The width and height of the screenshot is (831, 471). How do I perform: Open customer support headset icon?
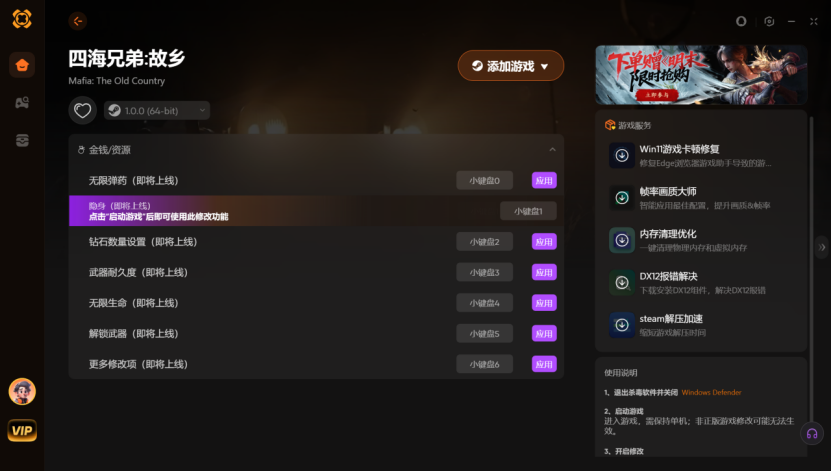pos(812,434)
